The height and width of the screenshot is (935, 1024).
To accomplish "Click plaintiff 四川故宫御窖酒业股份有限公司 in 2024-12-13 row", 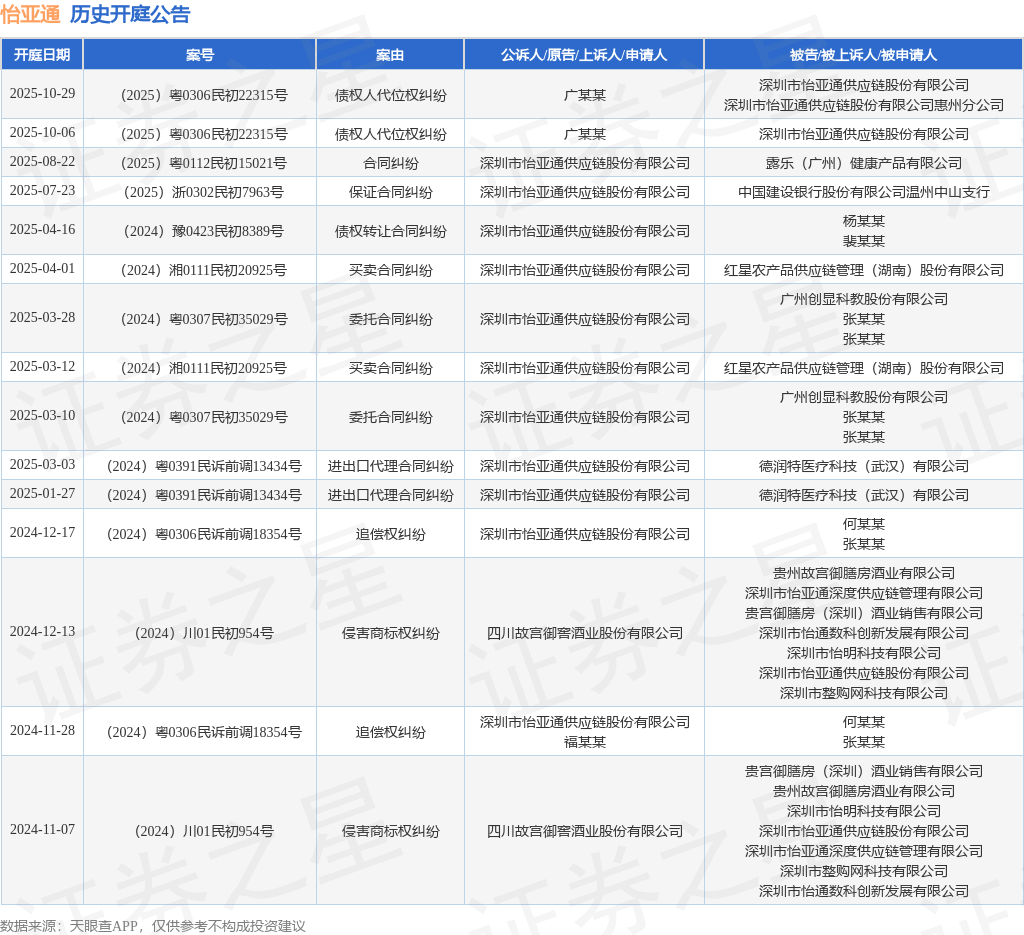I will [584, 633].
